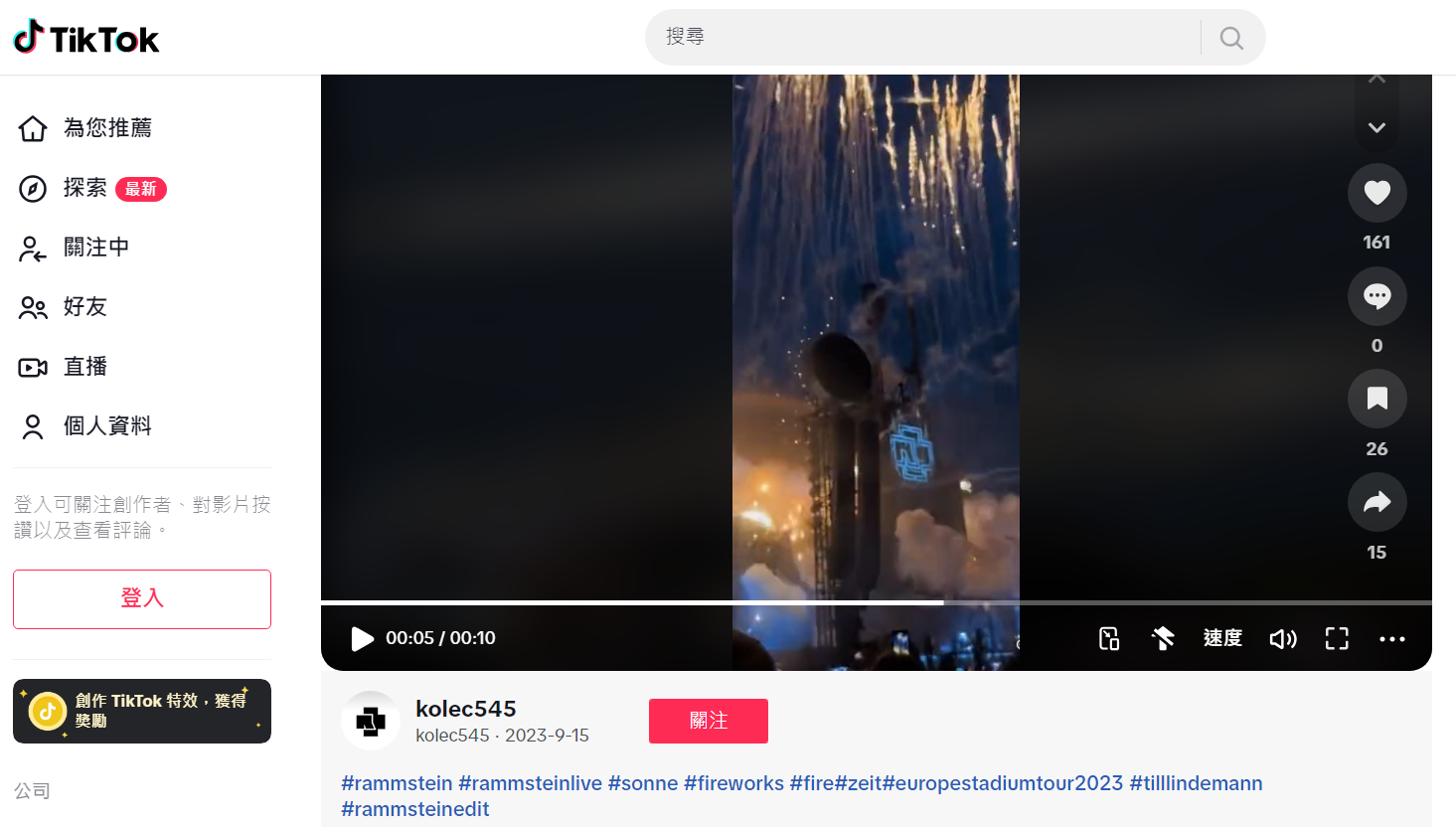1456x827 pixels.
Task: Like the video with the heart icon
Action: click(1376, 192)
